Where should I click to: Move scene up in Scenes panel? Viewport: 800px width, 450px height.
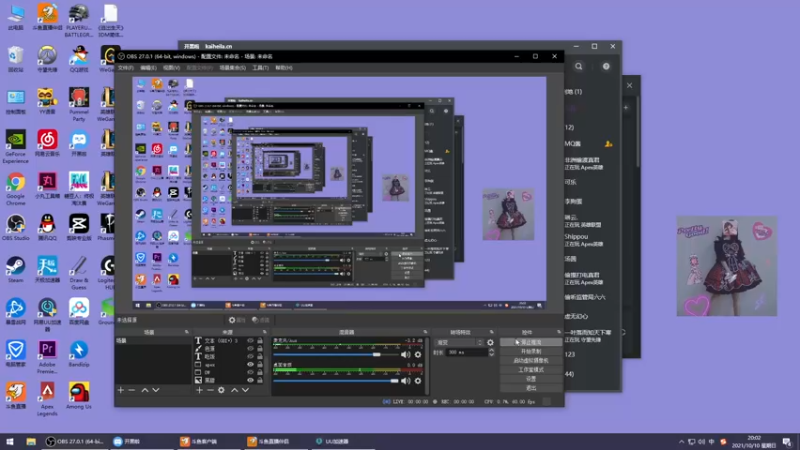145,390
